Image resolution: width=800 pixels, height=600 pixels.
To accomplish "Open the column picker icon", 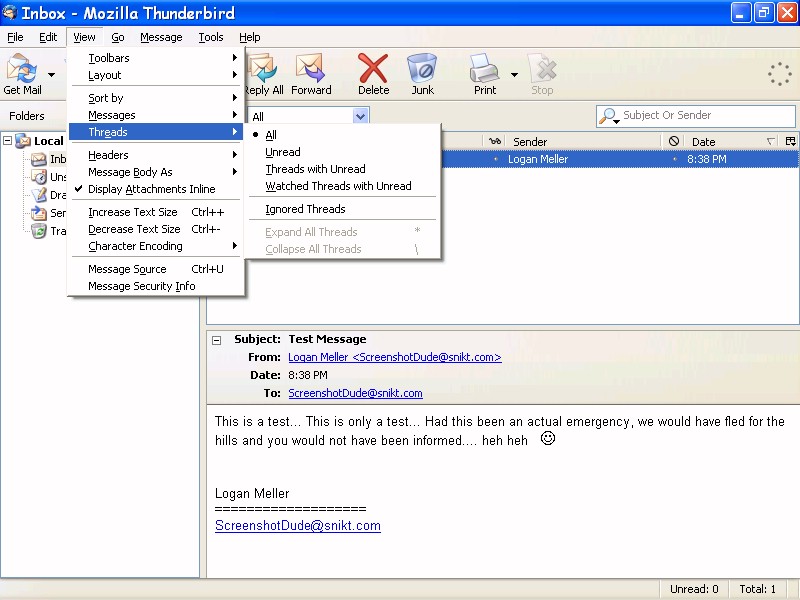I will click(790, 141).
